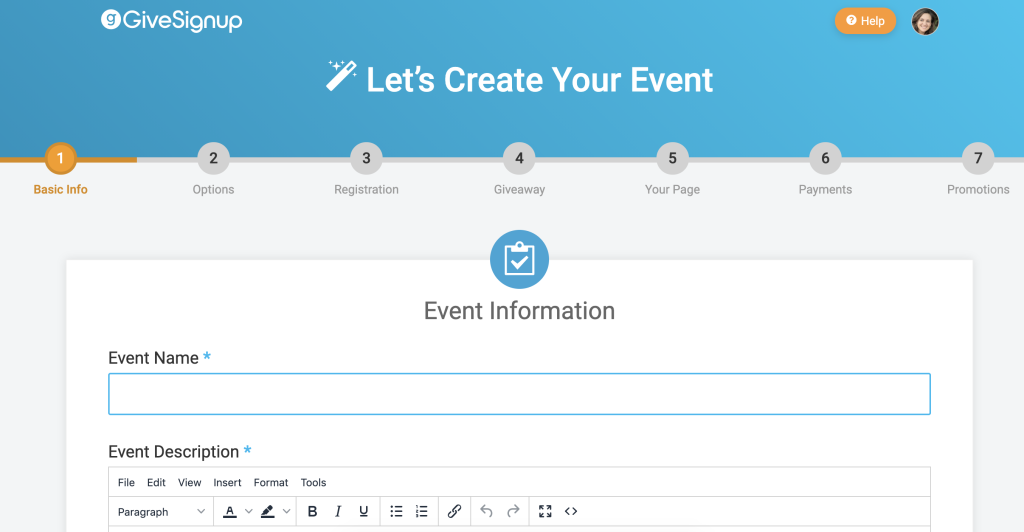Toggle underline formatting in the editor
1024x532 pixels.
[x=363, y=511]
